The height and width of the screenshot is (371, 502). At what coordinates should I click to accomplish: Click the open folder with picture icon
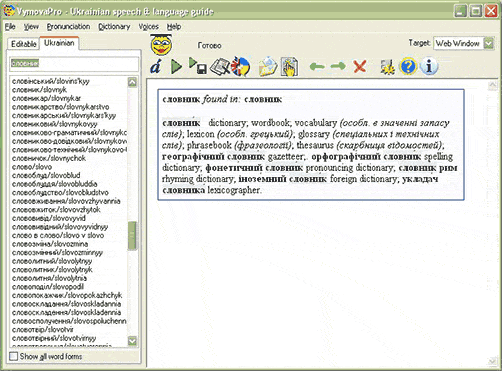268,66
